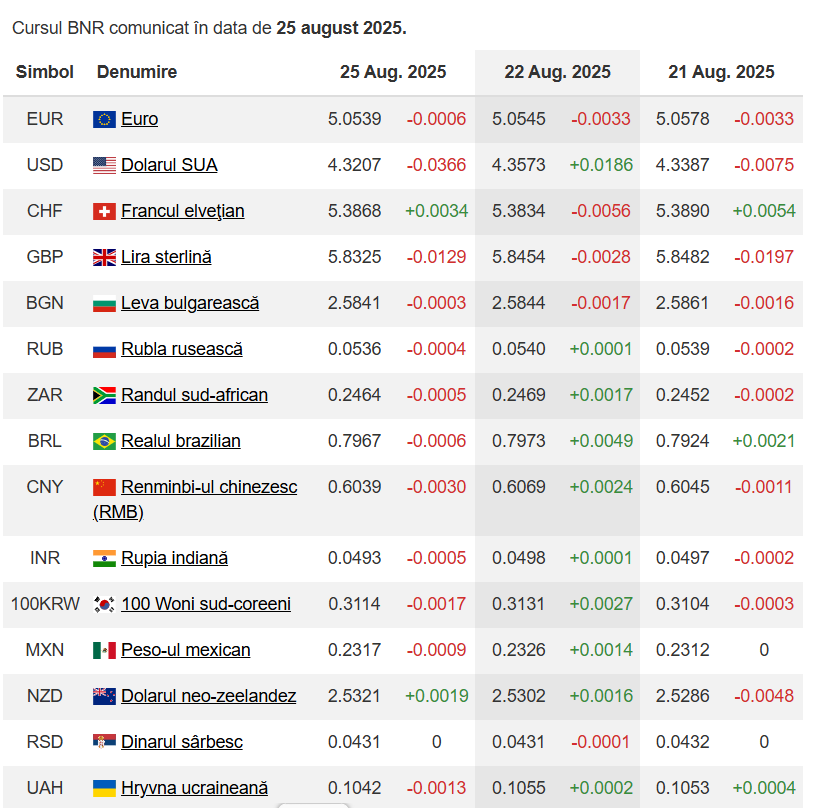Click the CHF change value +0.0034

(x=436, y=211)
